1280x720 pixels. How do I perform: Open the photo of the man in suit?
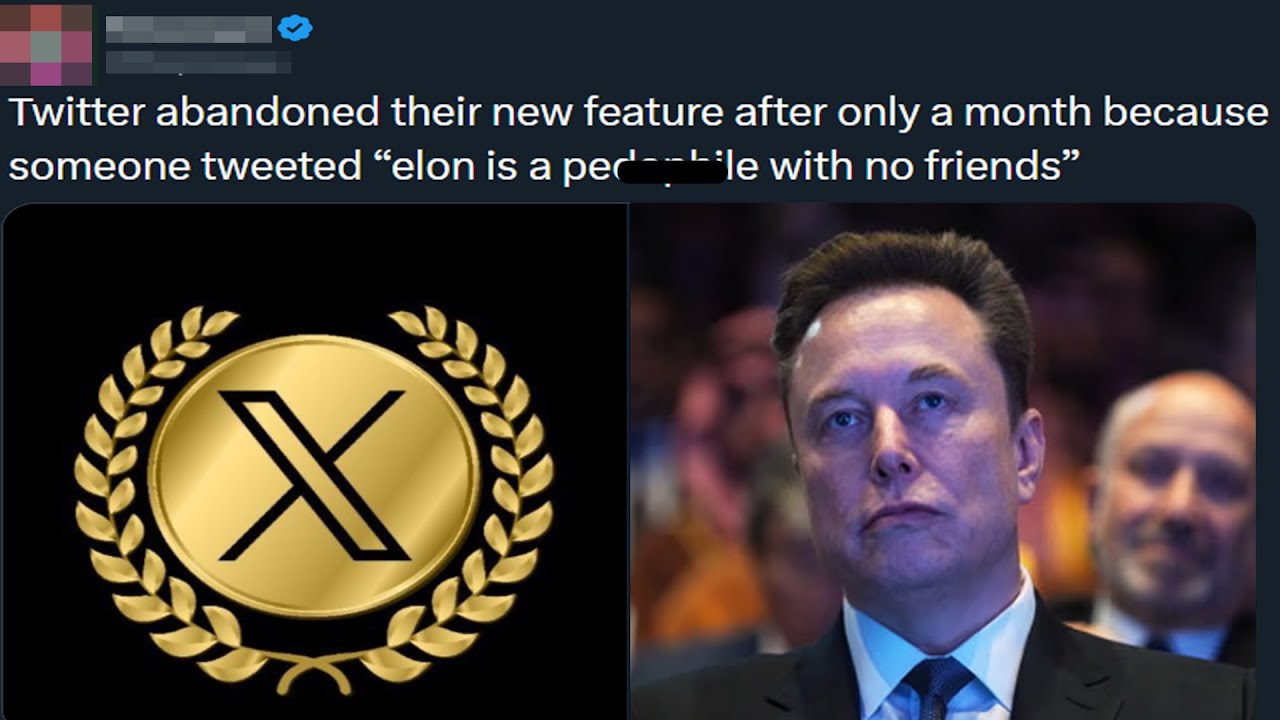point(942,461)
